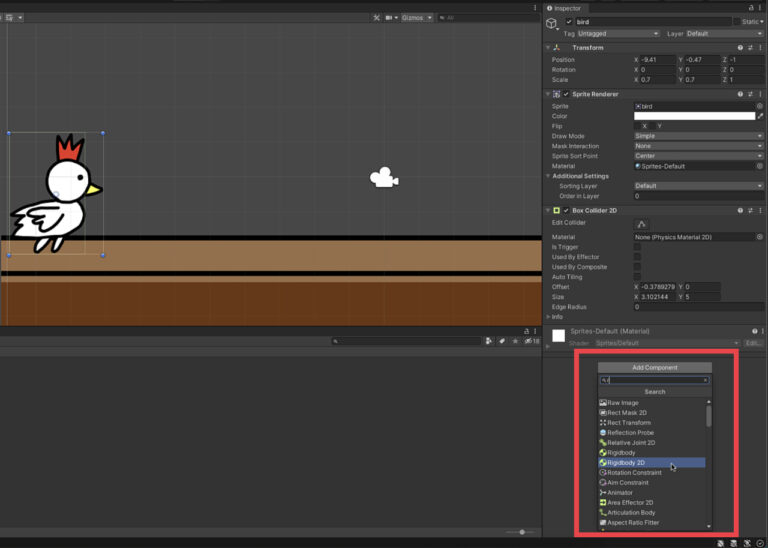768x548 pixels.
Task: Collapse the Additional Settings foldout
Action: coord(549,176)
